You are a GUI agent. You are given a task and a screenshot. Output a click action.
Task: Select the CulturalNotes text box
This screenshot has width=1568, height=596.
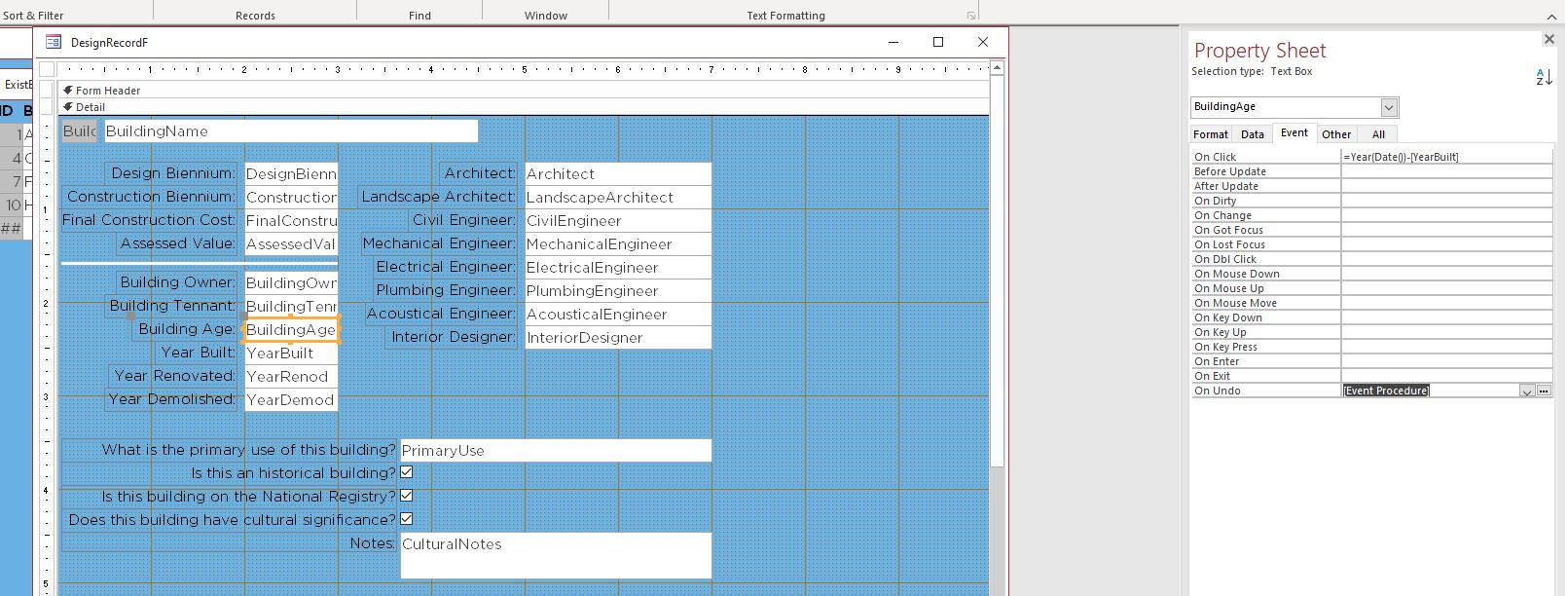coord(556,555)
